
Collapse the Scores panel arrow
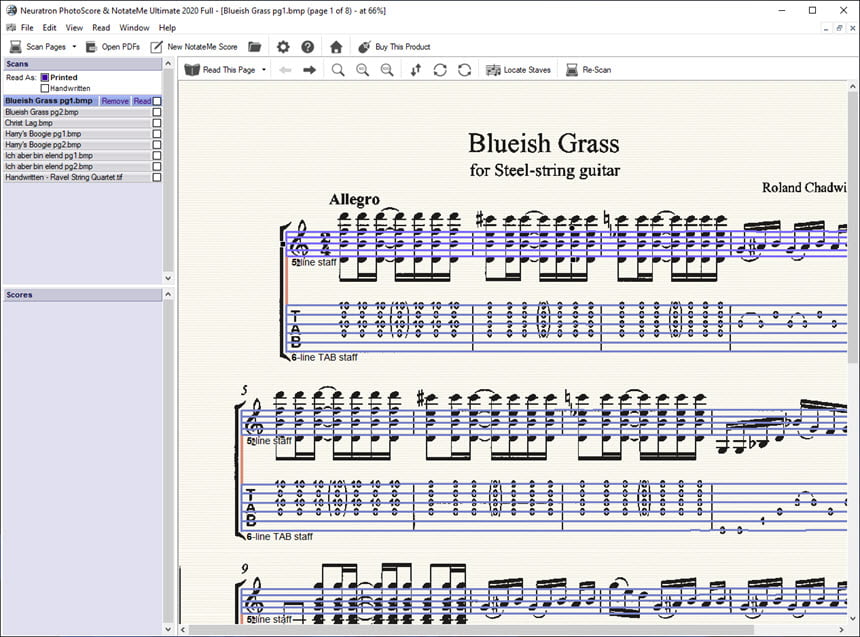pos(168,295)
